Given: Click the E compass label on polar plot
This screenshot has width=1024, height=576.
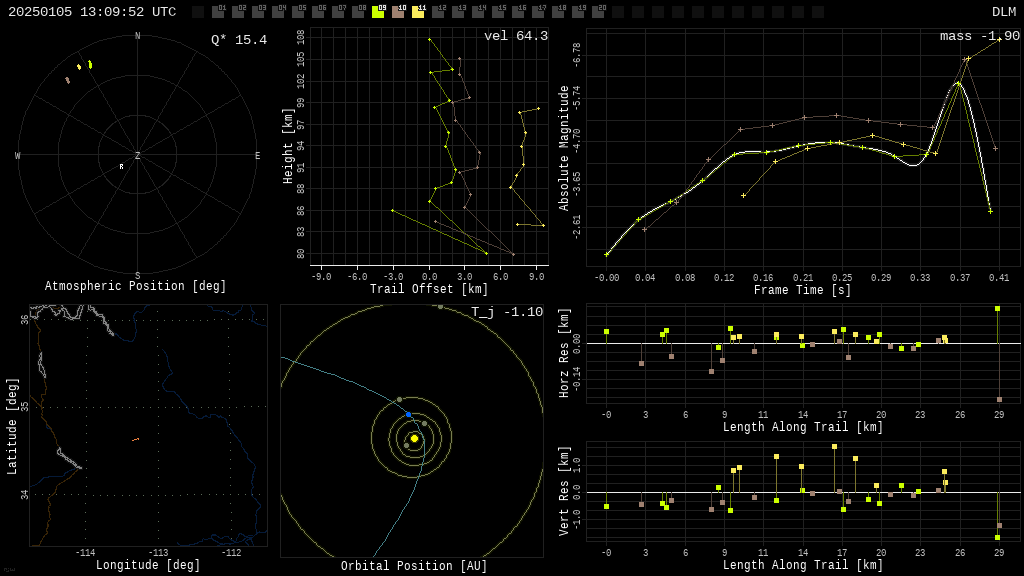Looking at the screenshot, I should 257,155.
